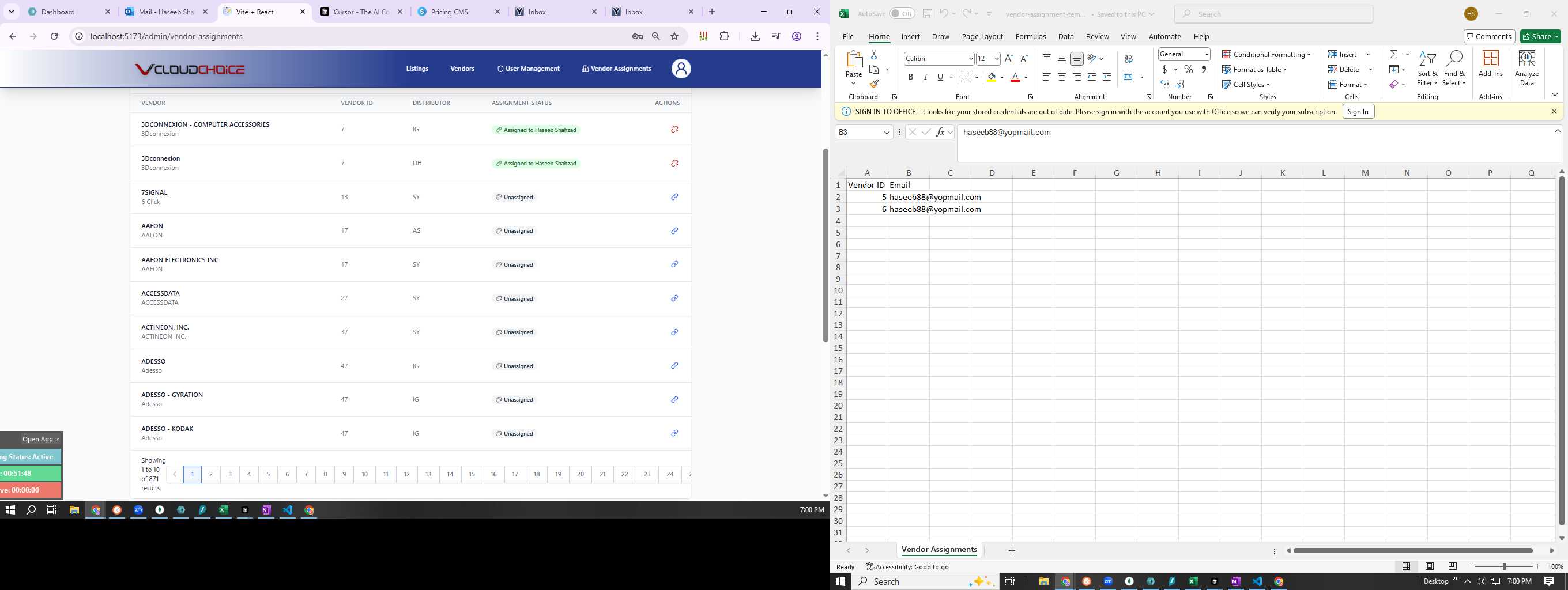Click Bold in the Excel Font group
This screenshot has height=590, width=1568.
(x=911, y=77)
